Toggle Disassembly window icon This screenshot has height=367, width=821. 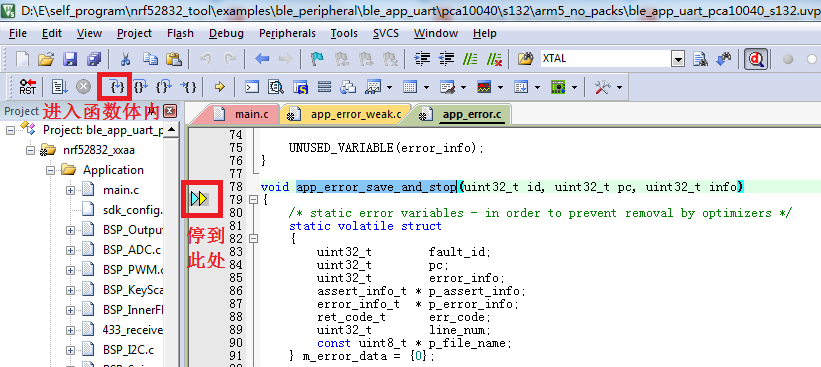(276, 86)
